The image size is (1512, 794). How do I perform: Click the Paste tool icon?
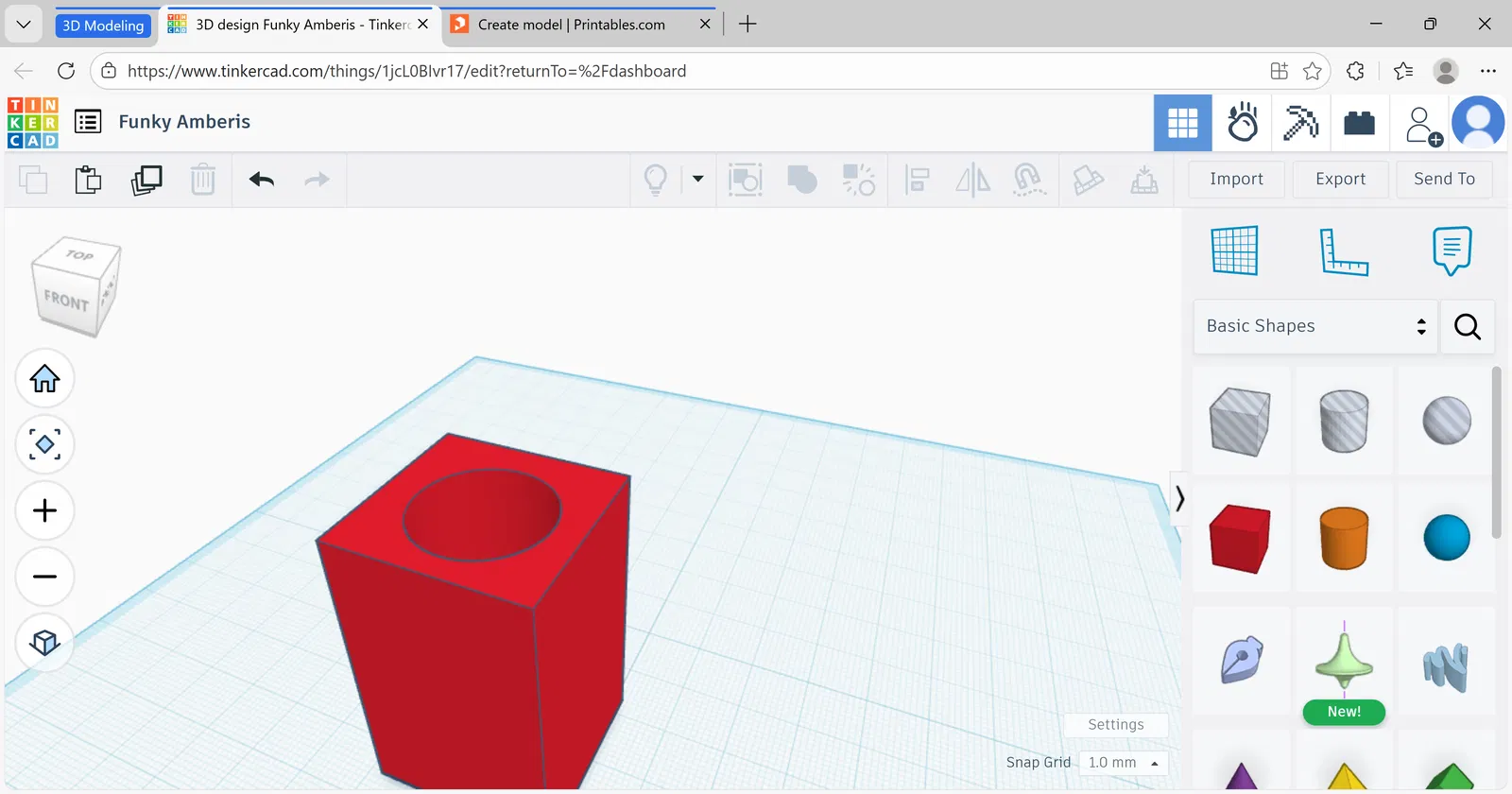tap(88, 180)
